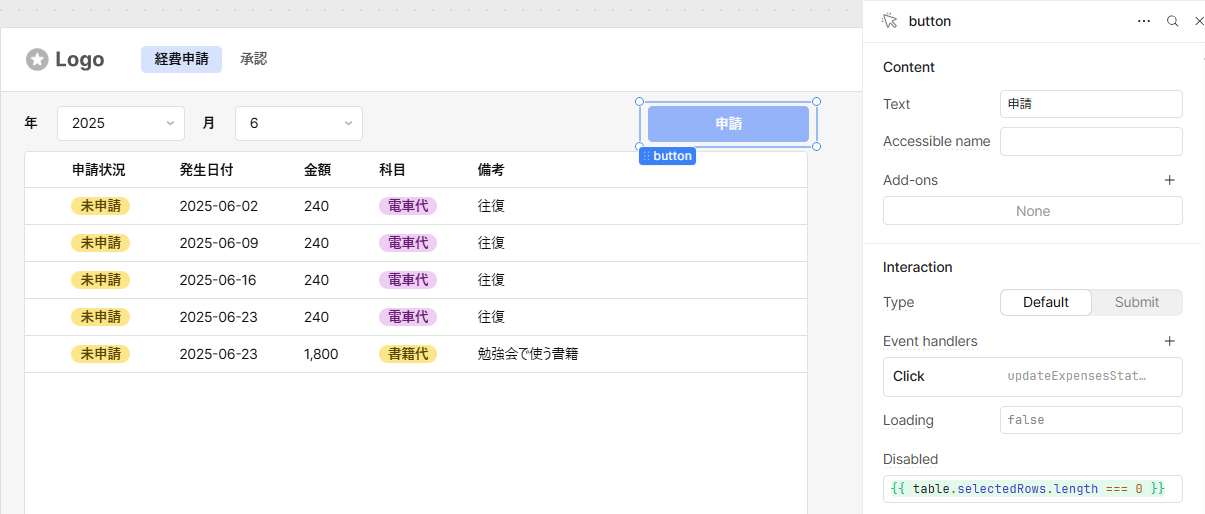Select Default interaction type
Viewport: 1205px width, 514px height.
point(1046,302)
